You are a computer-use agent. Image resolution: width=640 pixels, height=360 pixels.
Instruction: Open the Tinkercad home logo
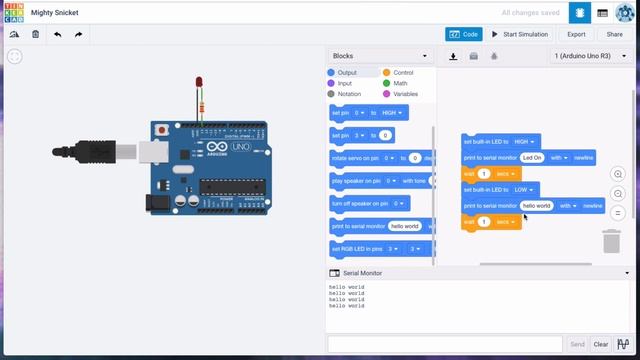[x=14, y=13]
